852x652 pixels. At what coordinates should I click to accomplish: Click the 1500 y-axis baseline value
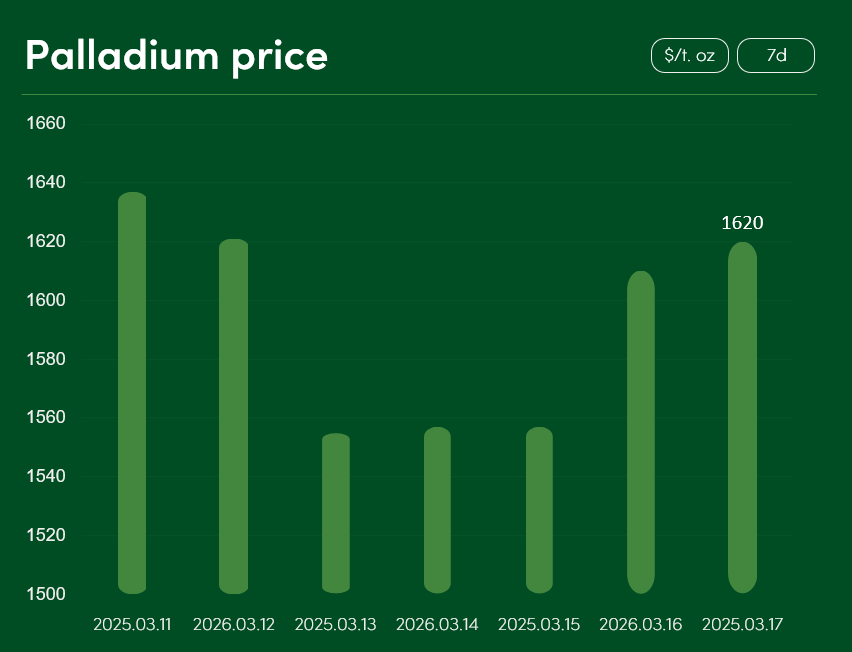click(x=44, y=594)
